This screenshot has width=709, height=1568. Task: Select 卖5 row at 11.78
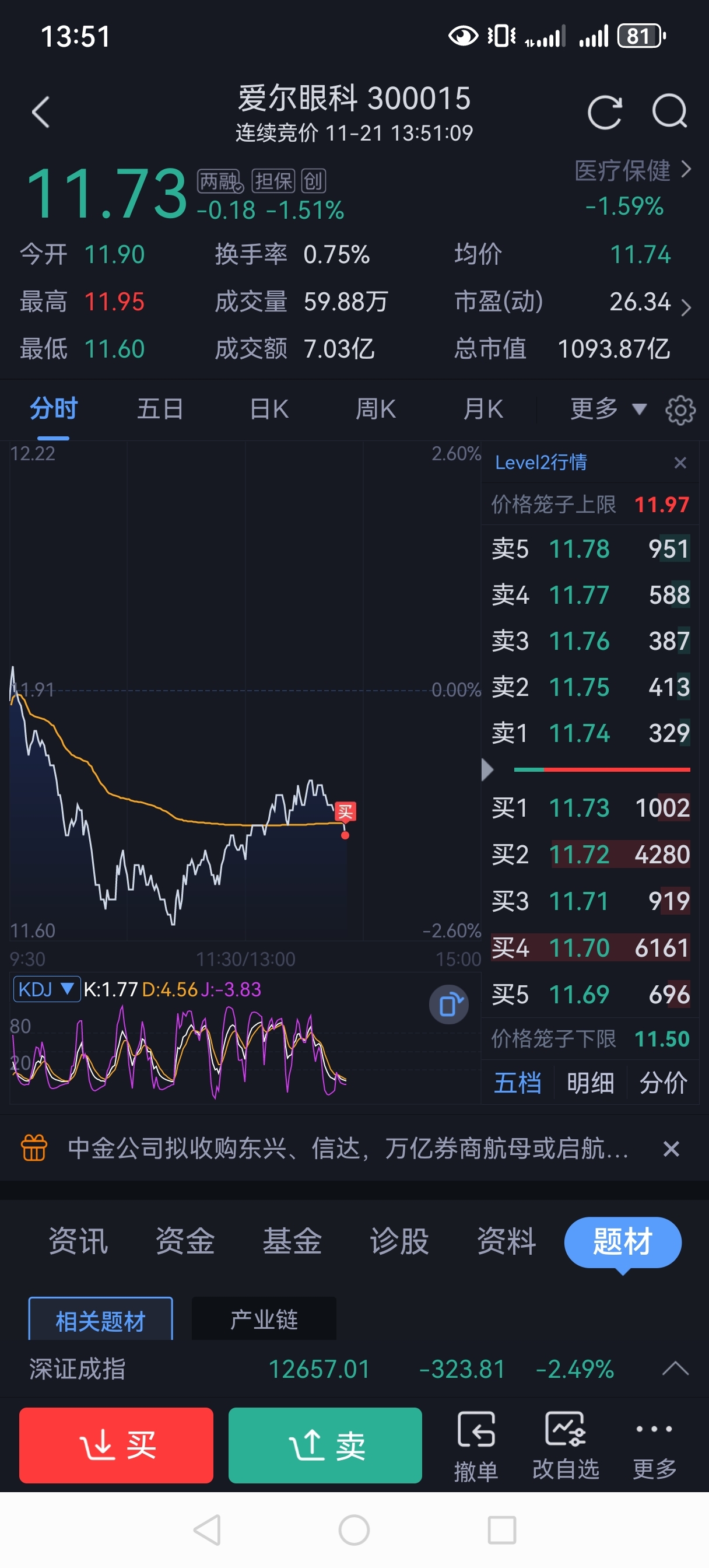point(590,549)
